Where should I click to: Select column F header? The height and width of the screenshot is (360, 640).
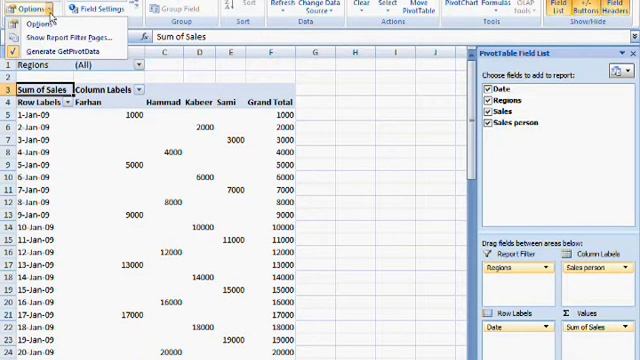[271, 52]
